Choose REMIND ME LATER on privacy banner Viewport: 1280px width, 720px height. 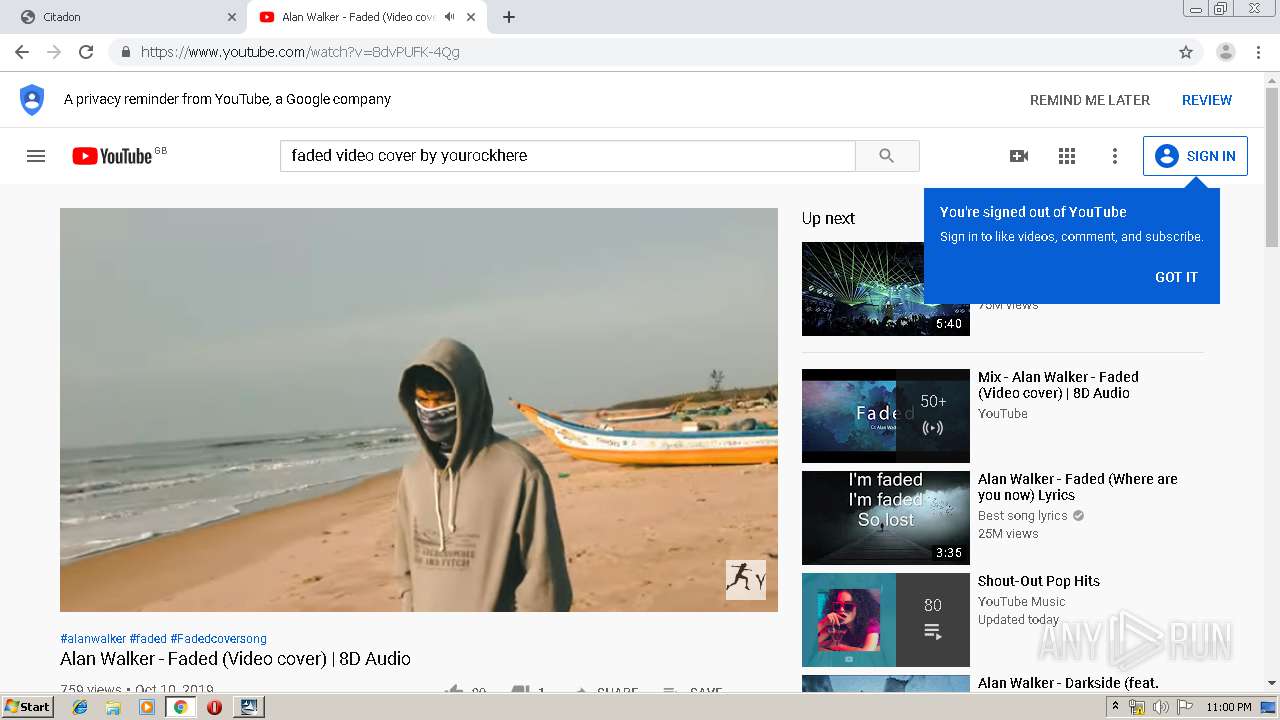coord(1090,100)
